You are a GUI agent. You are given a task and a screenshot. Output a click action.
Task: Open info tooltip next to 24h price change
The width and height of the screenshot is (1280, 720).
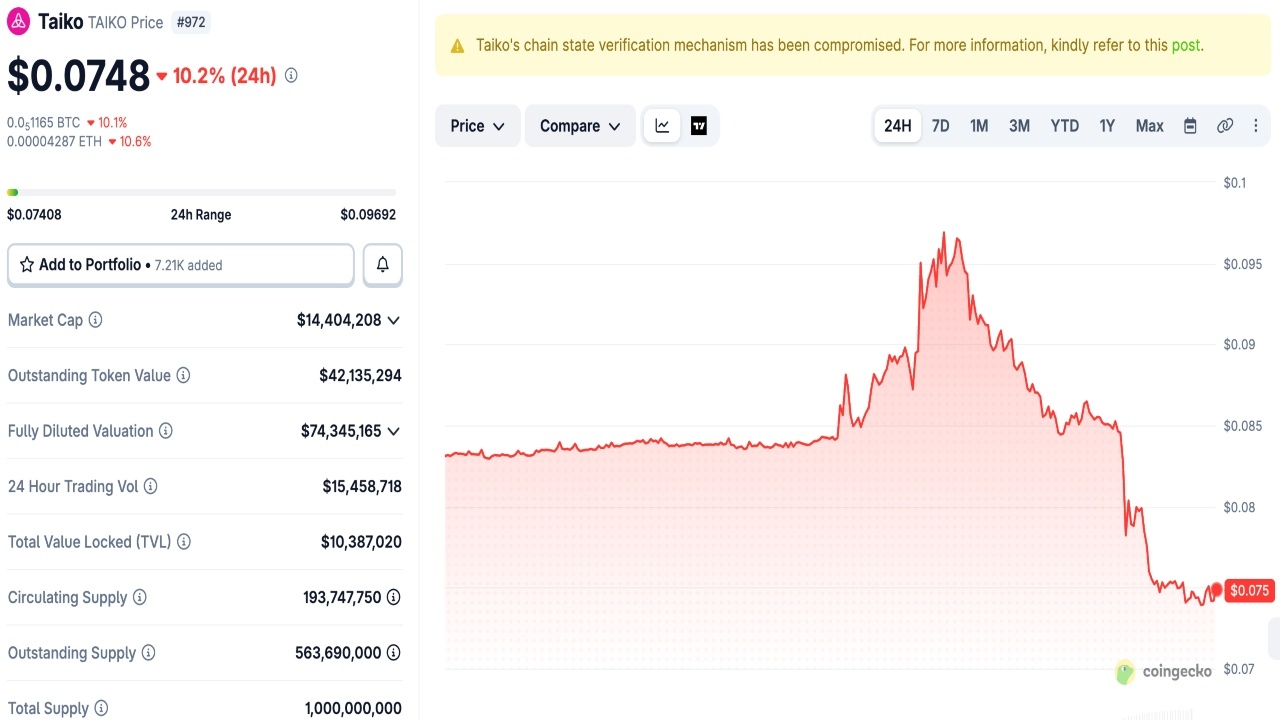click(x=291, y=75)
